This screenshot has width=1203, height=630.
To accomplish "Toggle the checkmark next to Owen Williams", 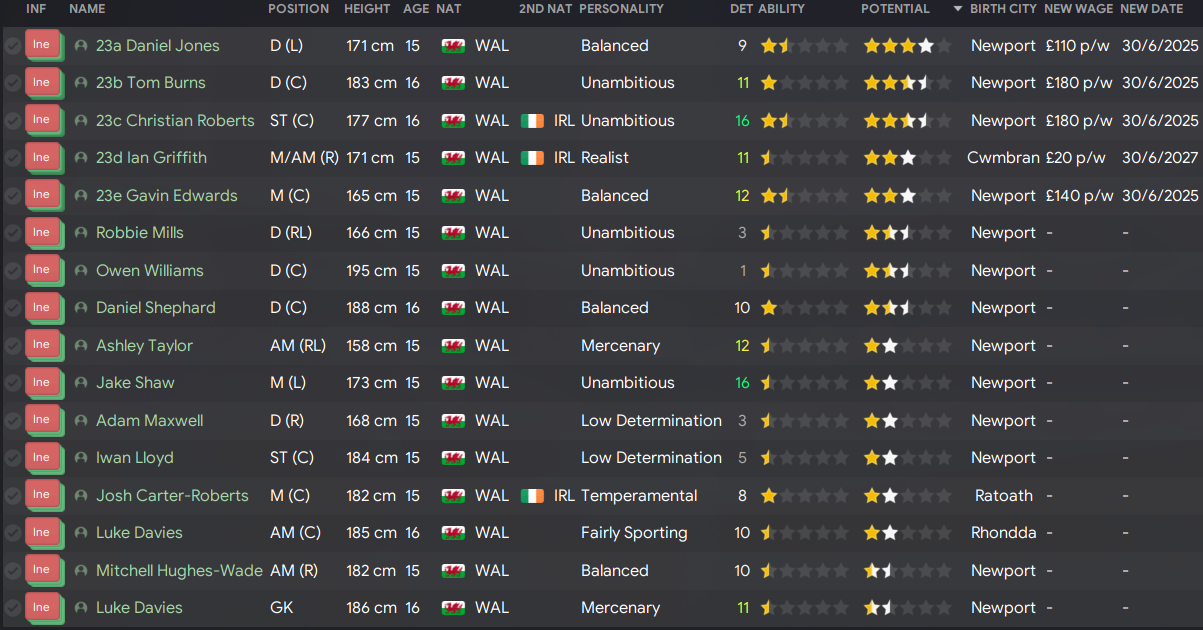I will point(13,270).
